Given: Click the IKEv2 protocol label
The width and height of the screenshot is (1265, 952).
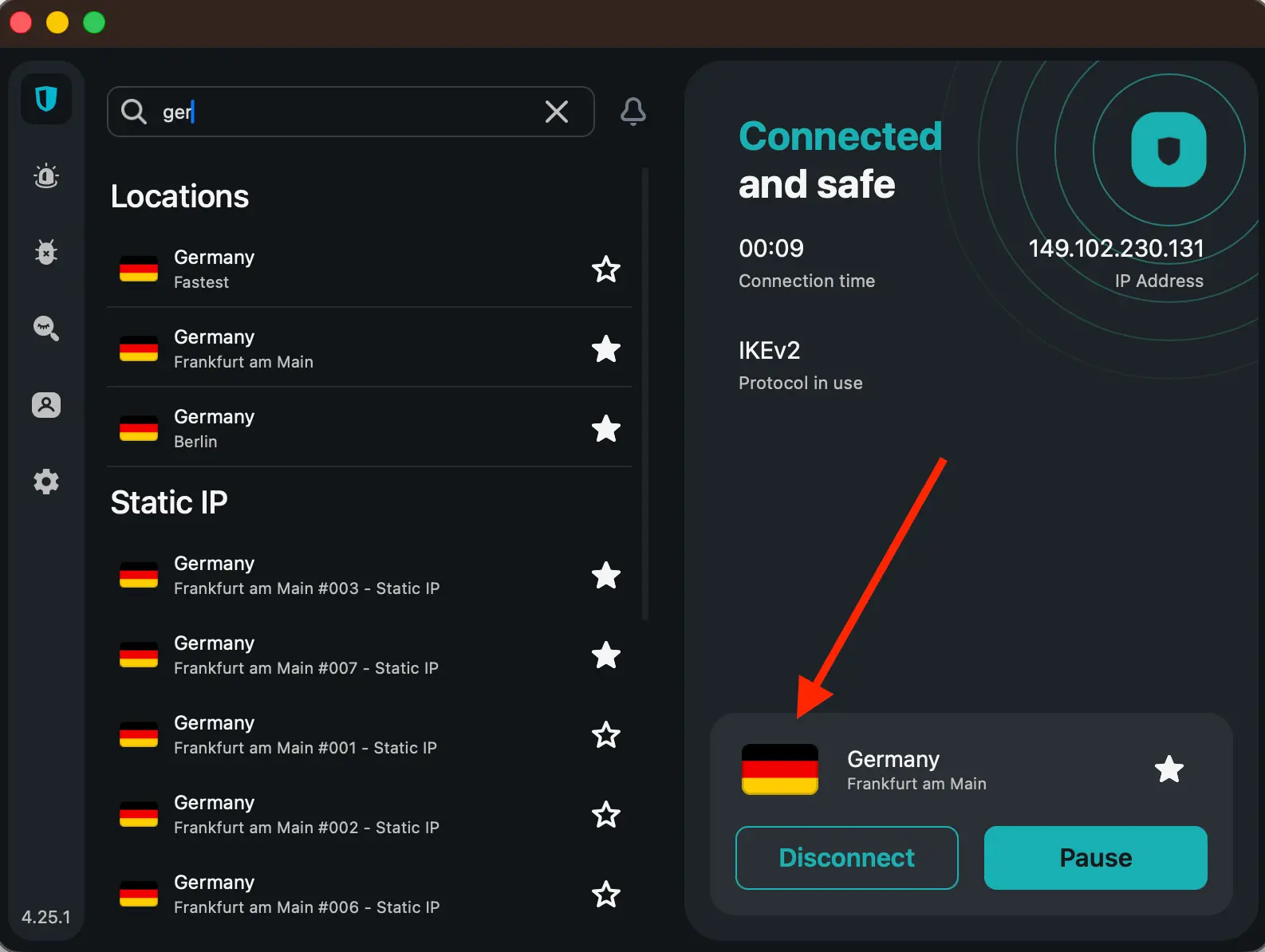Looking at the screenshot, I should pos(769,350).
